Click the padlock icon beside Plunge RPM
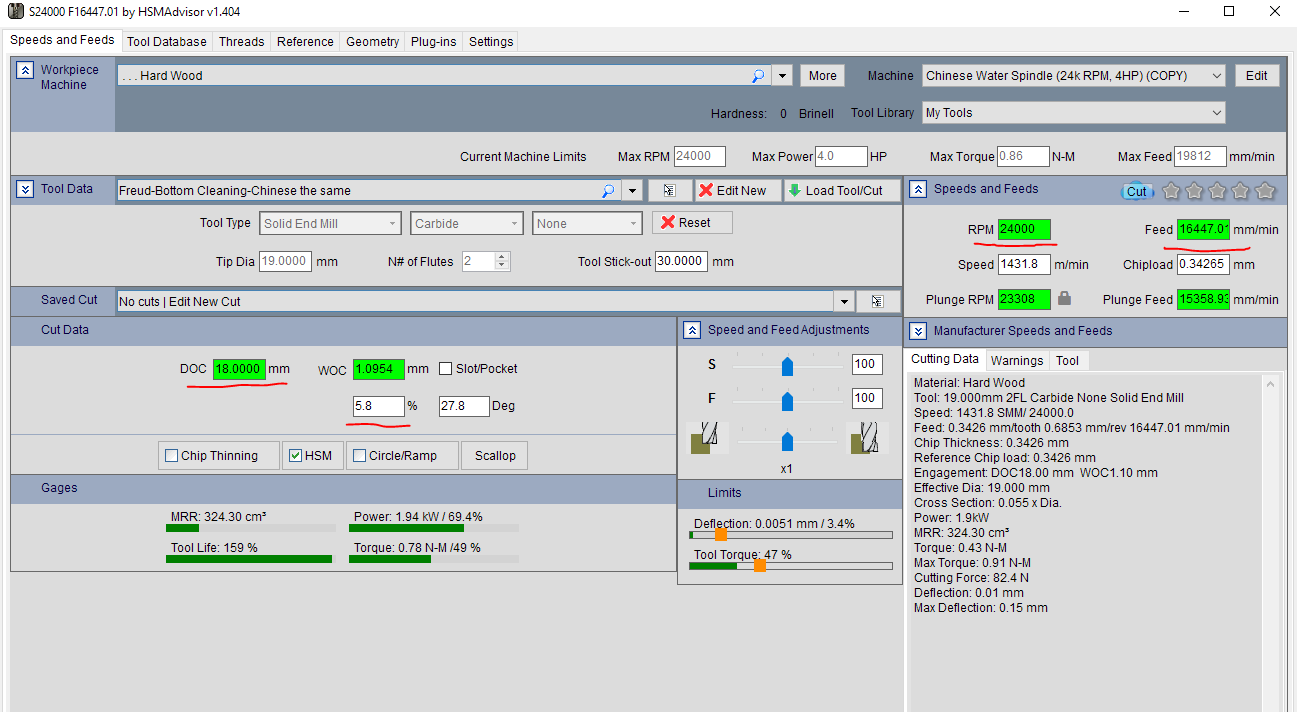The width and height of the screenshot is (1297, 712). pyautogui.click(x=1064, y=298)
